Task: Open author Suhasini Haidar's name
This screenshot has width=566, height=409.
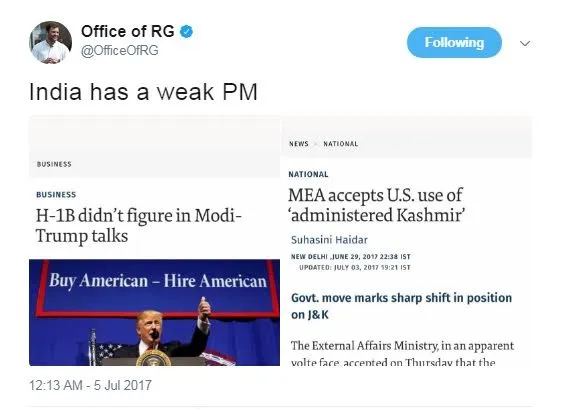Action: (x=329, y=240)
